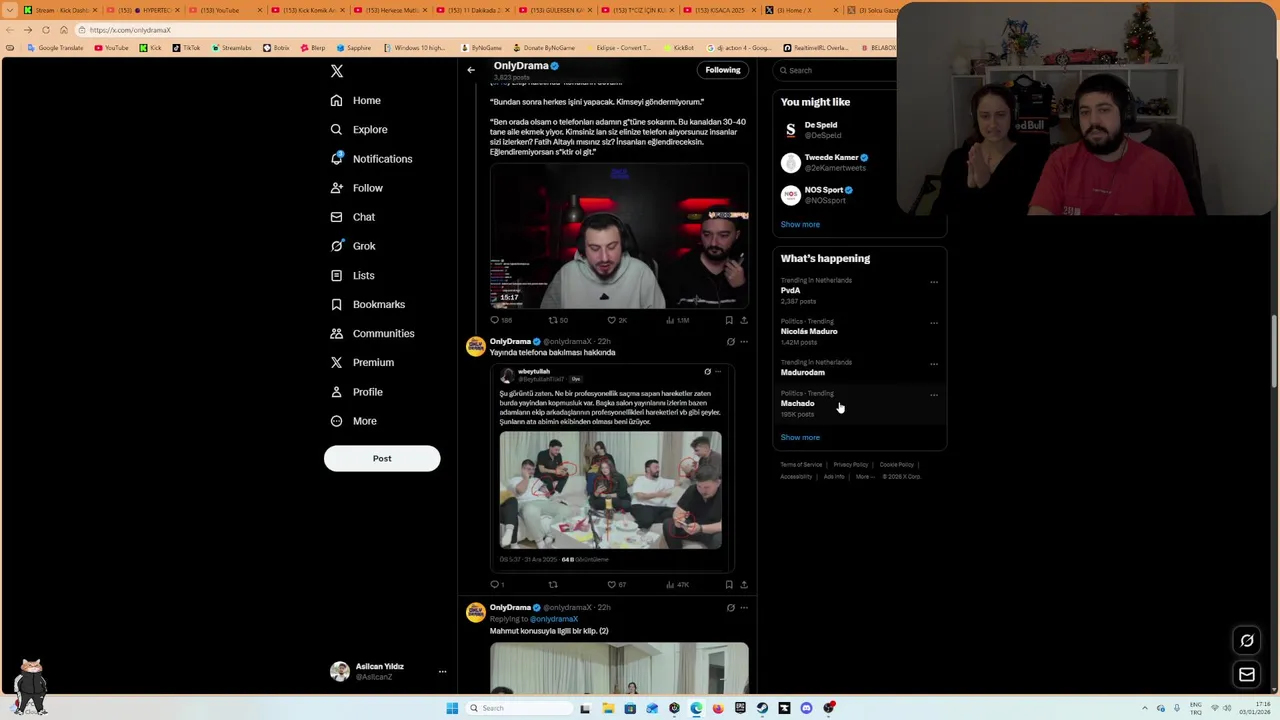Open options for the Nicolás Maduro trend

tap(934, 323)
